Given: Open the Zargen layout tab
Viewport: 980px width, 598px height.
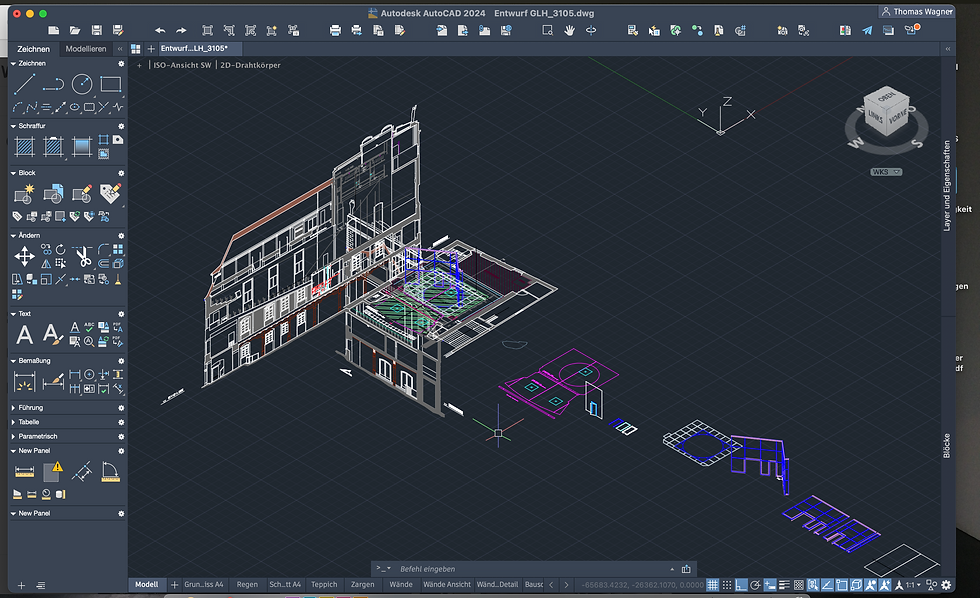Looking at the screenshot, I should coord(362,584).
